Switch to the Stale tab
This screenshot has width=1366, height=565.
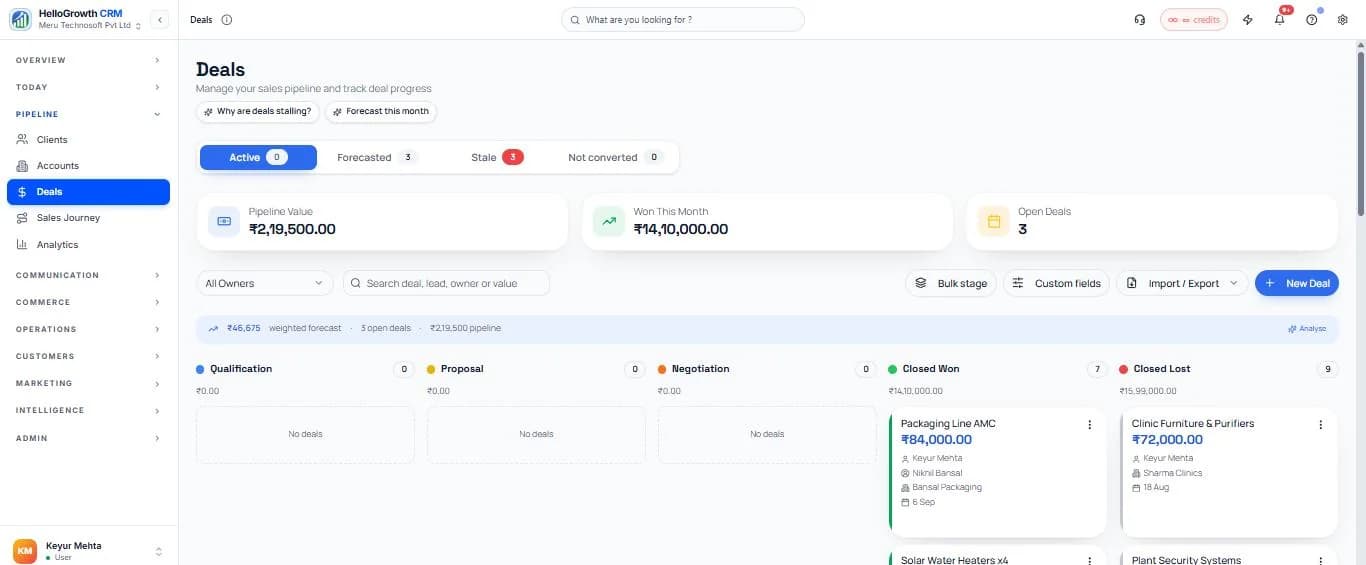[497, 157]
